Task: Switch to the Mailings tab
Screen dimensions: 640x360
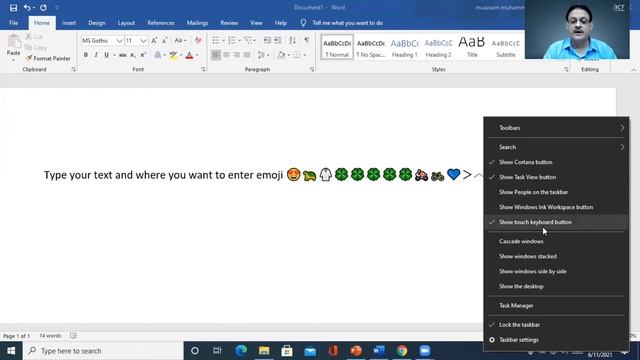Action: click(x=198, y=23)
